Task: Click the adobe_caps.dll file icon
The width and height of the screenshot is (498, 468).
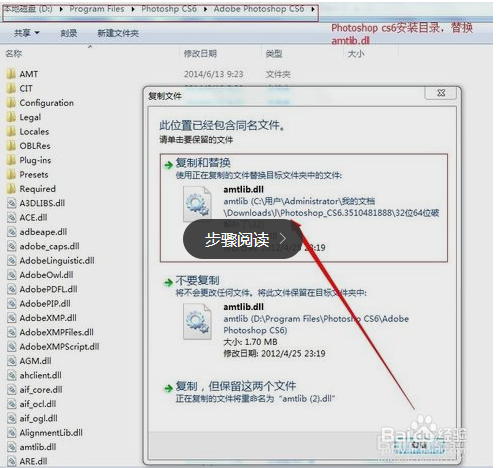Action: click(12, 246)
